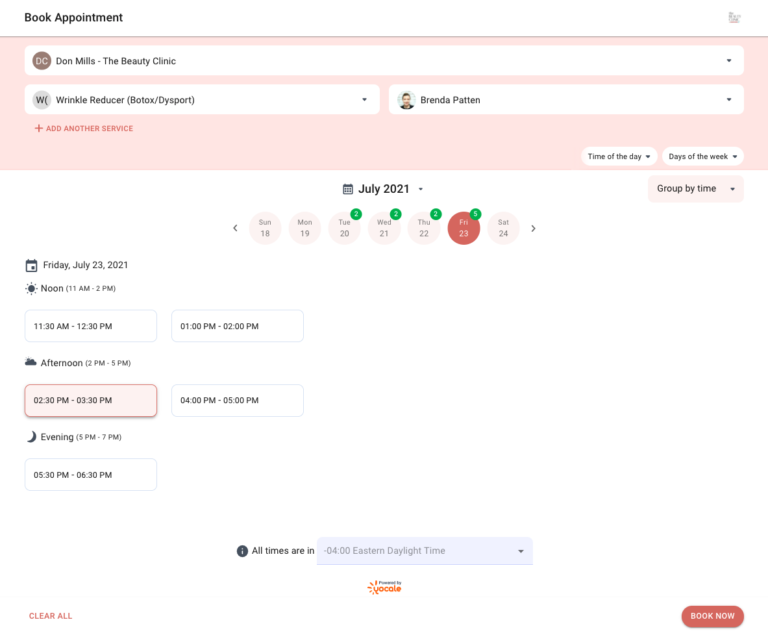Select Tue 20 in the date strip

click(x=344, y=228)
